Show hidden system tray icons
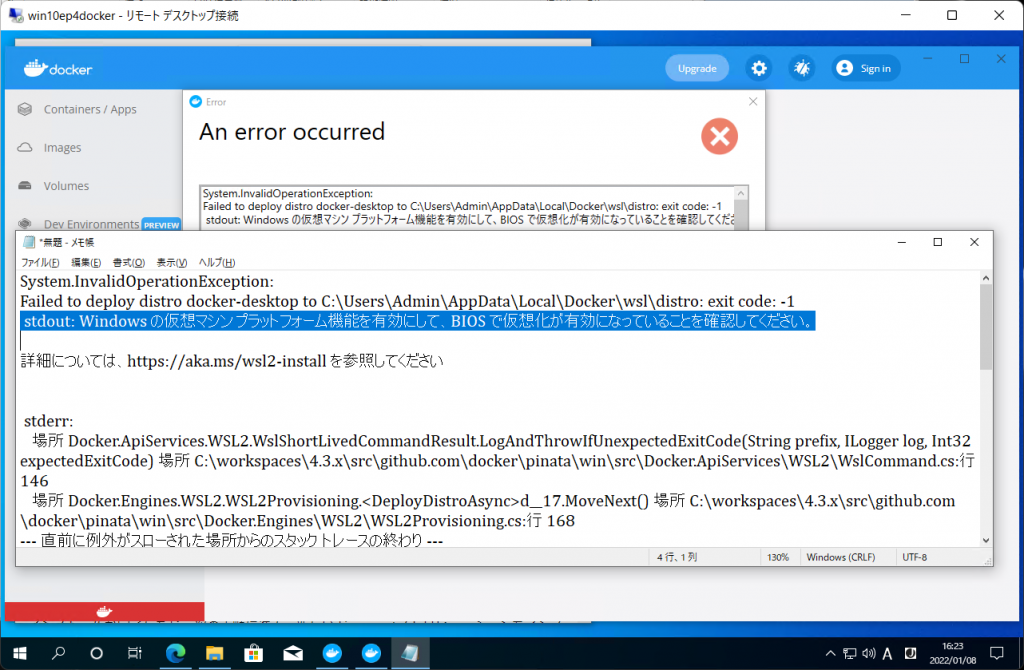 [830, 653]
